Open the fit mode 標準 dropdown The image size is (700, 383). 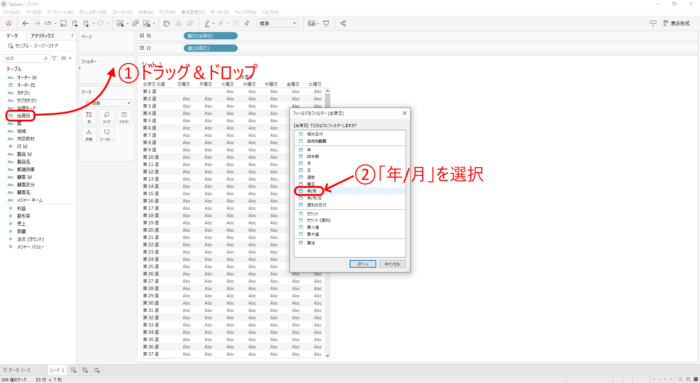coord(277,23)
